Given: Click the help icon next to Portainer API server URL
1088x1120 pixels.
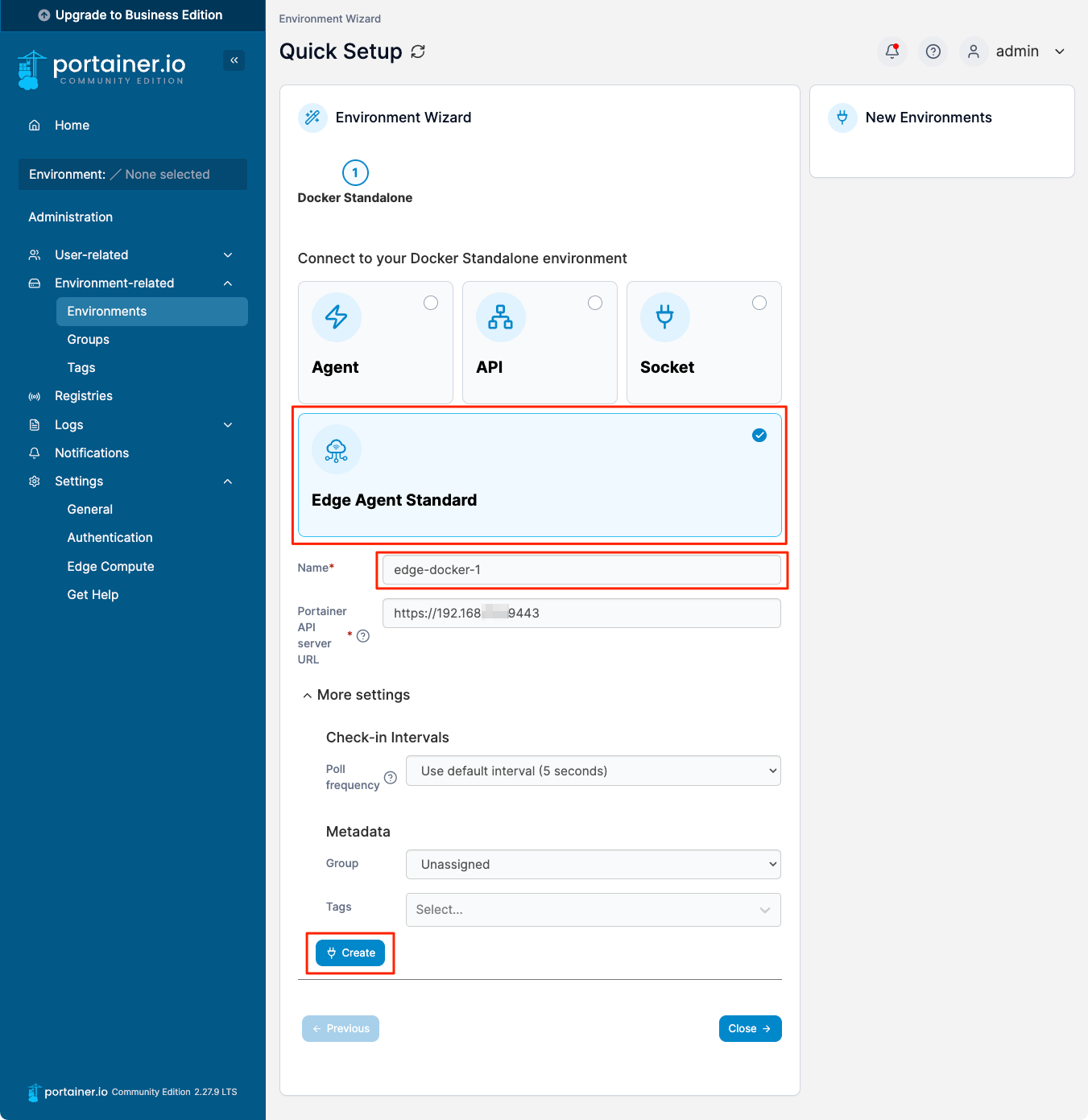Looking at the screenshot, I should point(363,636).
